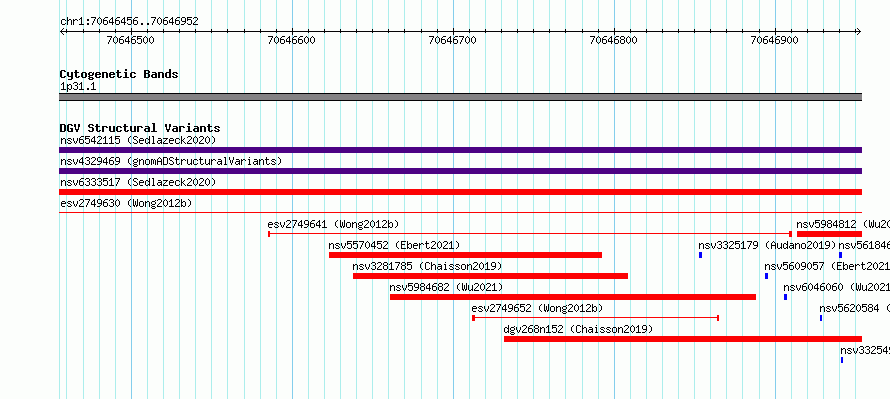
Task: Select the Cytogenetic Bands track title
Action: point(119,74)
